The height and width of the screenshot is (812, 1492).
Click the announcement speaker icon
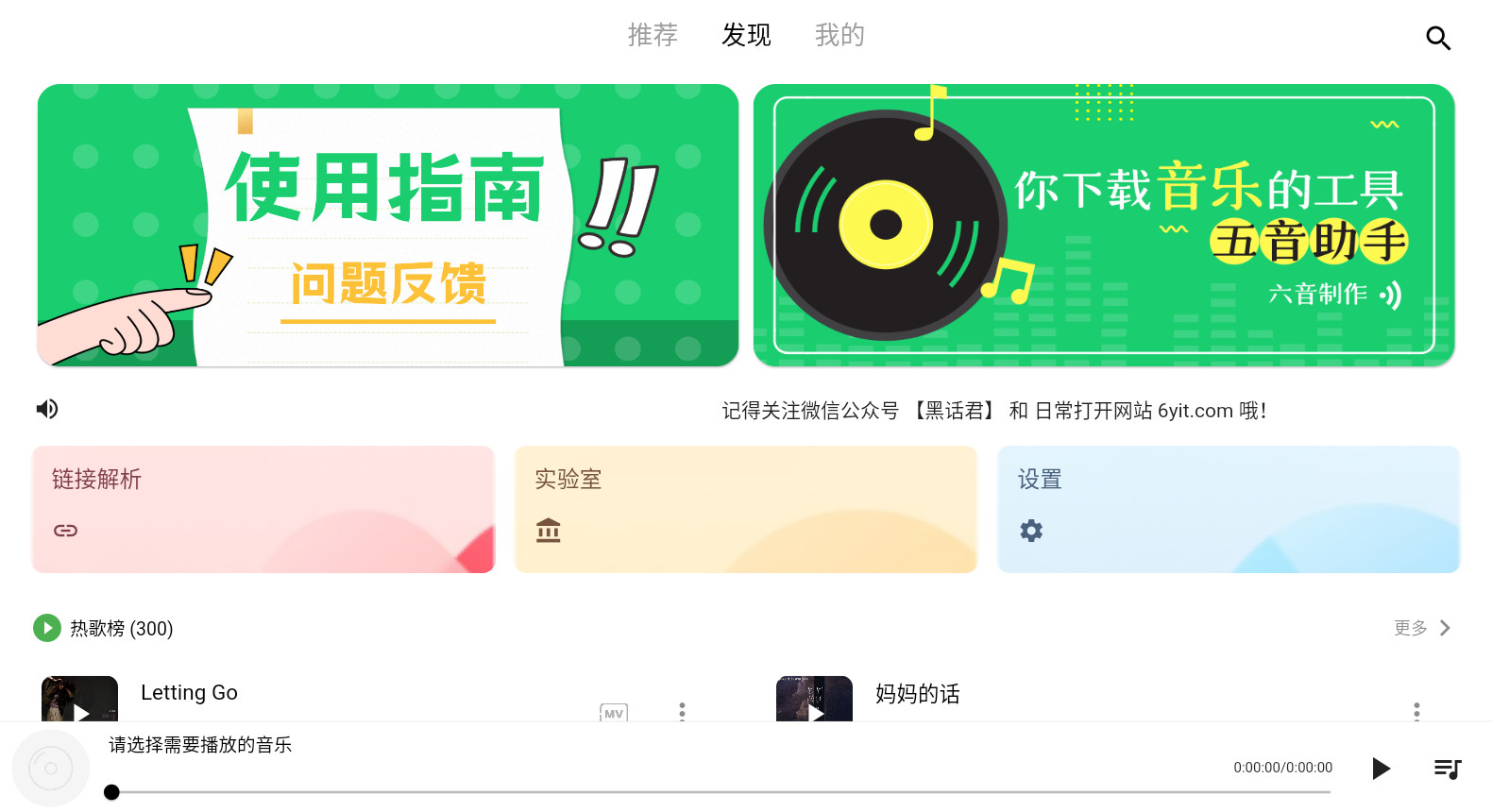point(47,409)
